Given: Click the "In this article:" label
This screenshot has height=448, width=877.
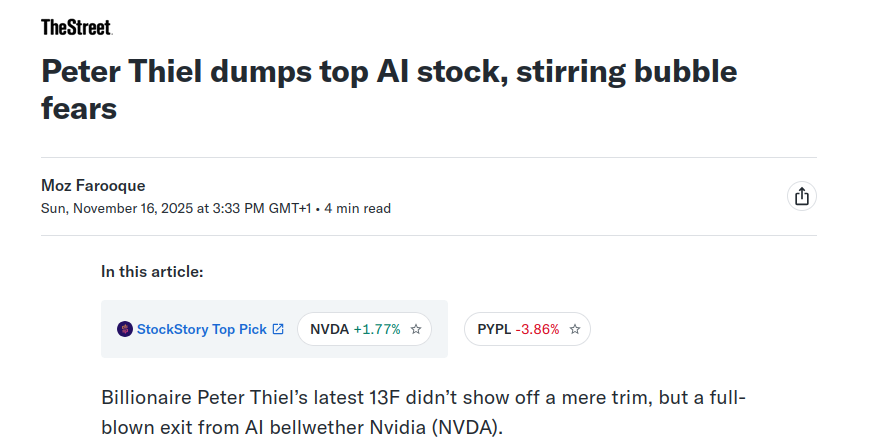Looking at the screenshot, I should tap(152, 271).
